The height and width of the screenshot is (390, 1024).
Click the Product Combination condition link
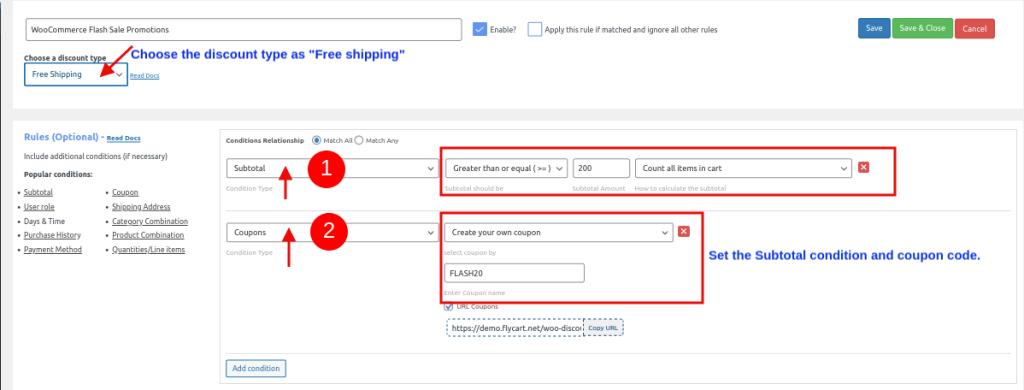click(148, 235)
